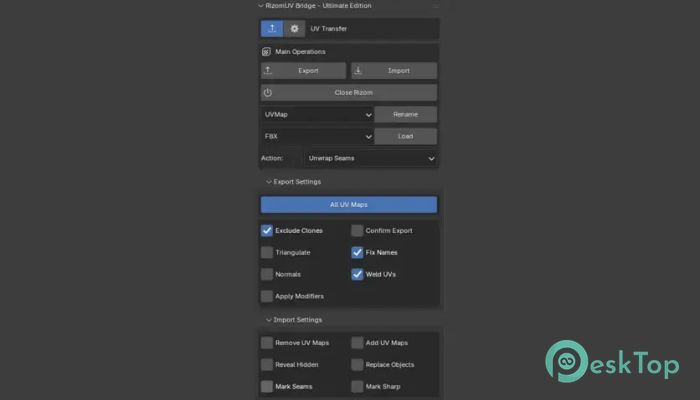The width and height of the screenshot is (700, 400).
Task: Toggle the All UV Maps button
Action: pos(349,204)
